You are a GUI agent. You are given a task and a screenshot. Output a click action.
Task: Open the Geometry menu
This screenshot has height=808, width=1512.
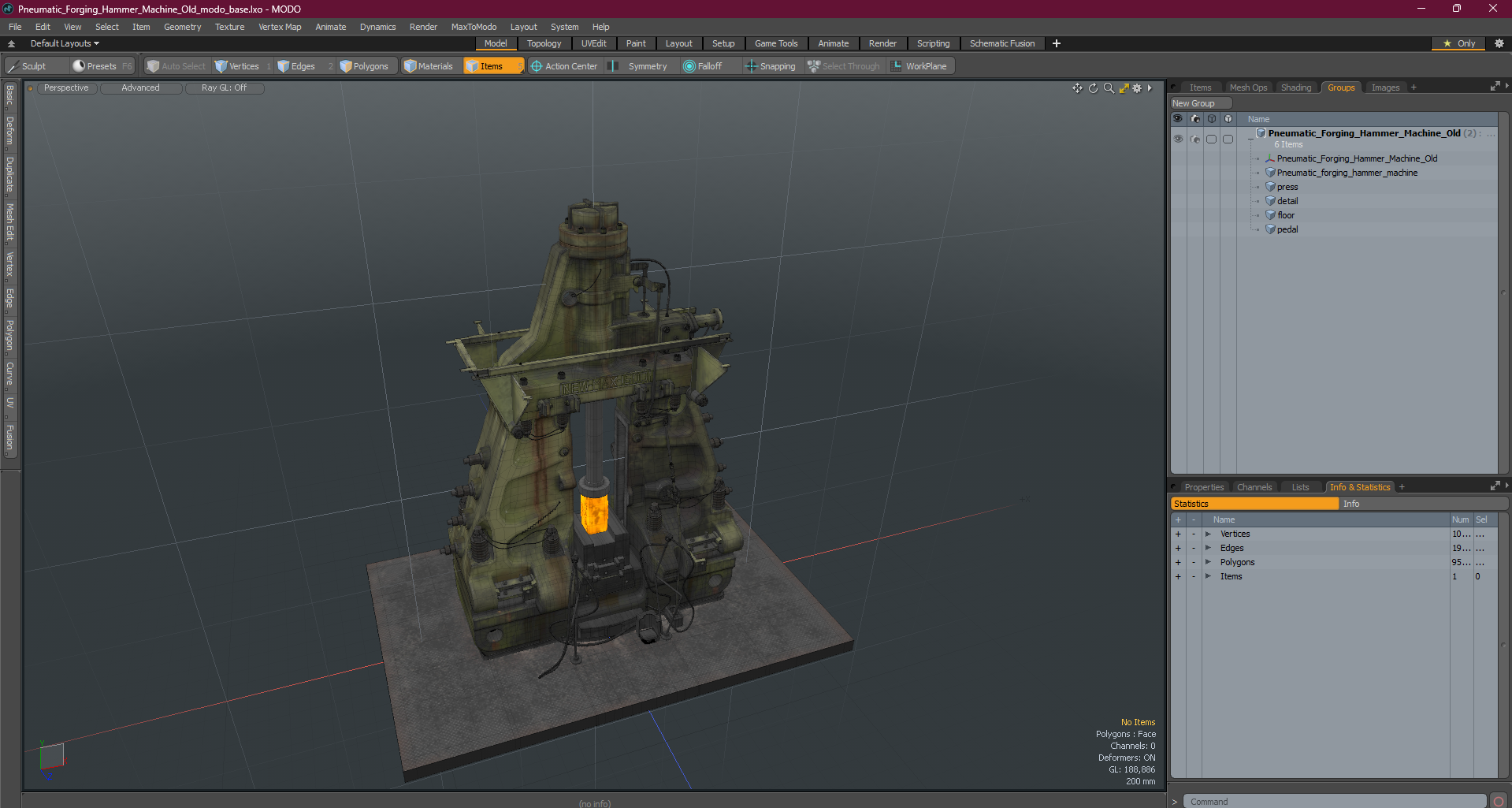[182, 27]
